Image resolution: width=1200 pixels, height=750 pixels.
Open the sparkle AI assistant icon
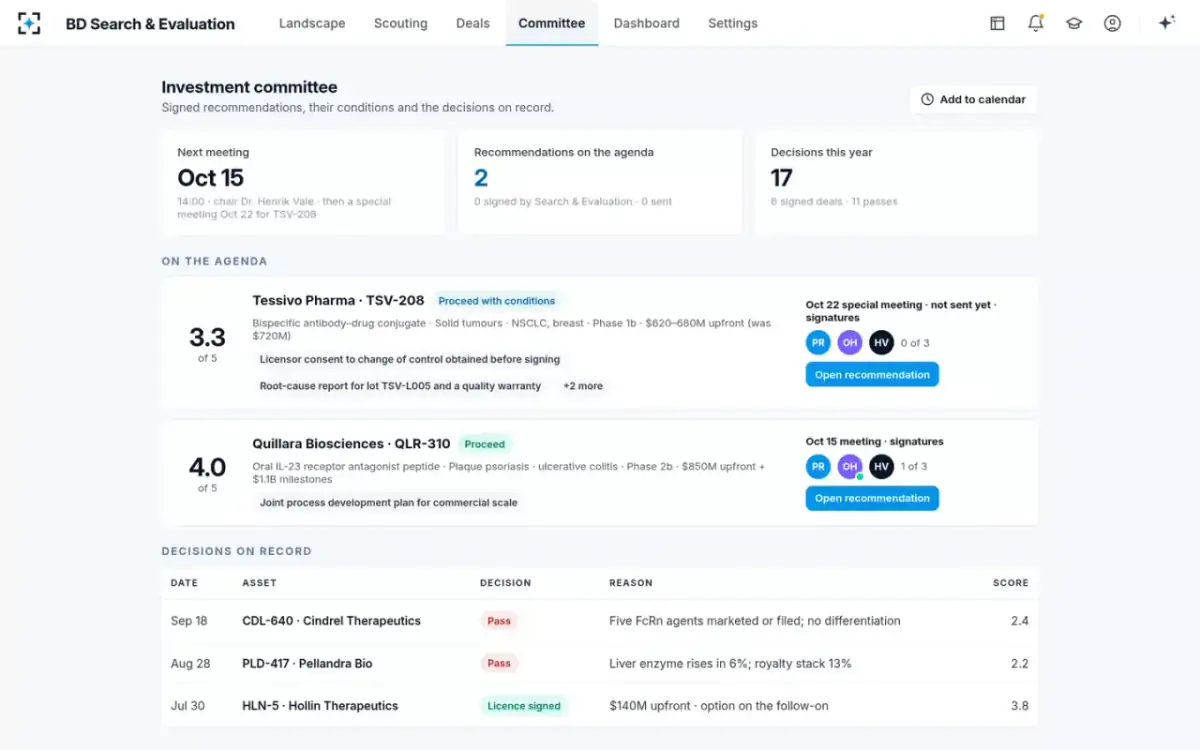click(x=1166, y=23)
